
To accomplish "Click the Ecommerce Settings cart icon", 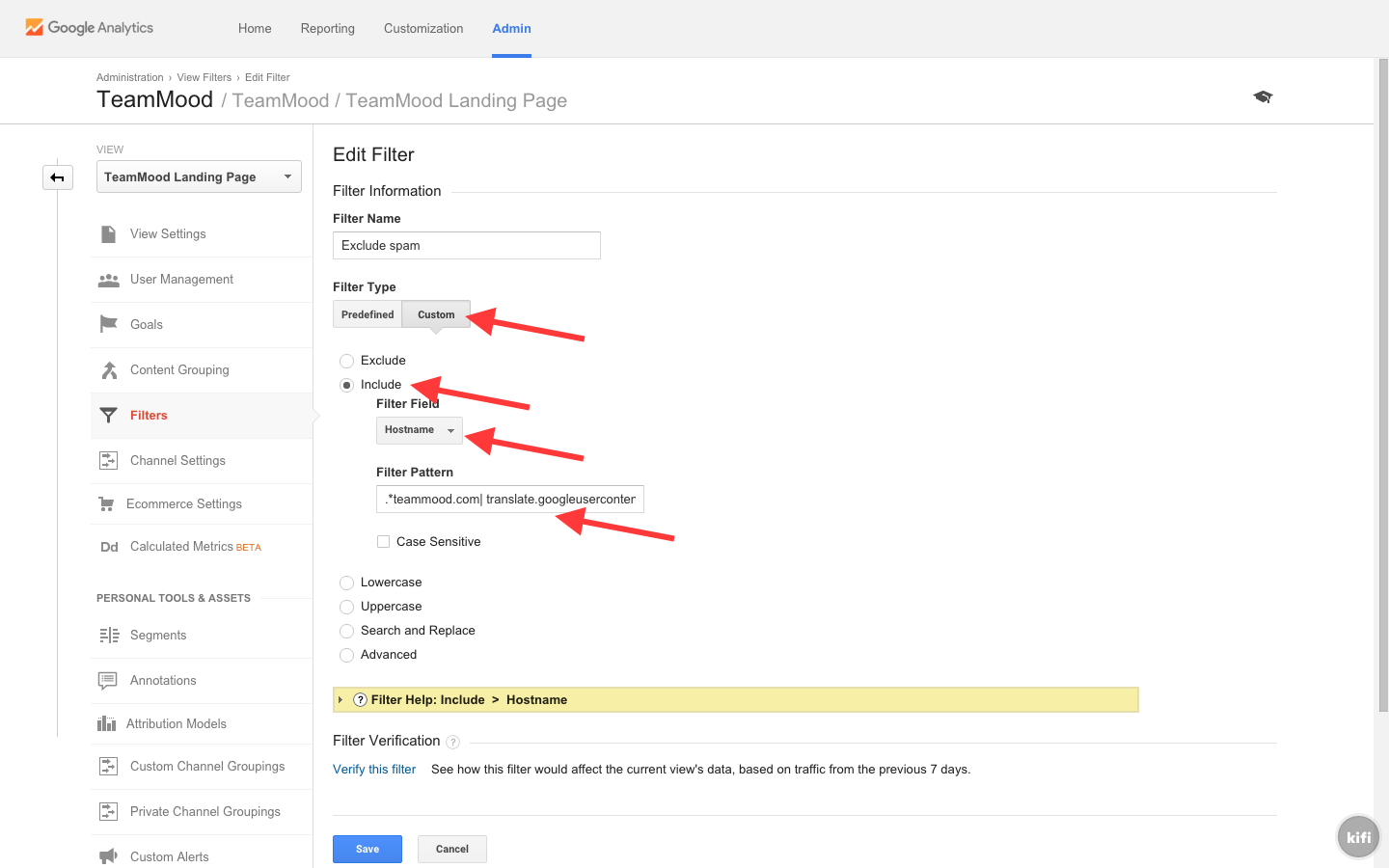I will point(107,504).
